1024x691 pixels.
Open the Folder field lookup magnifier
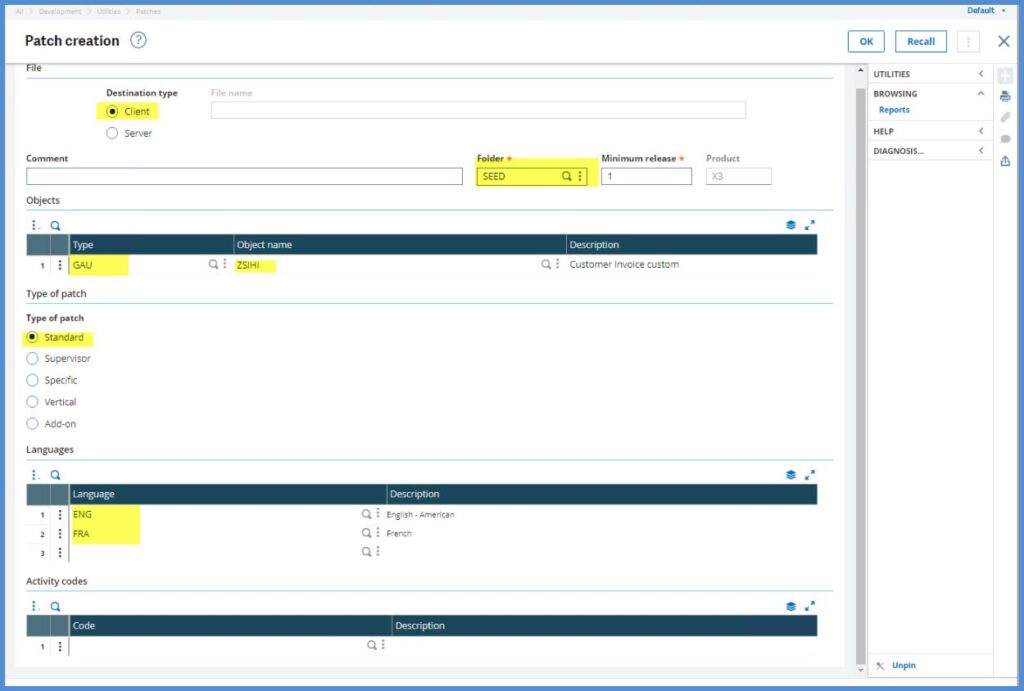coord(566,176)
